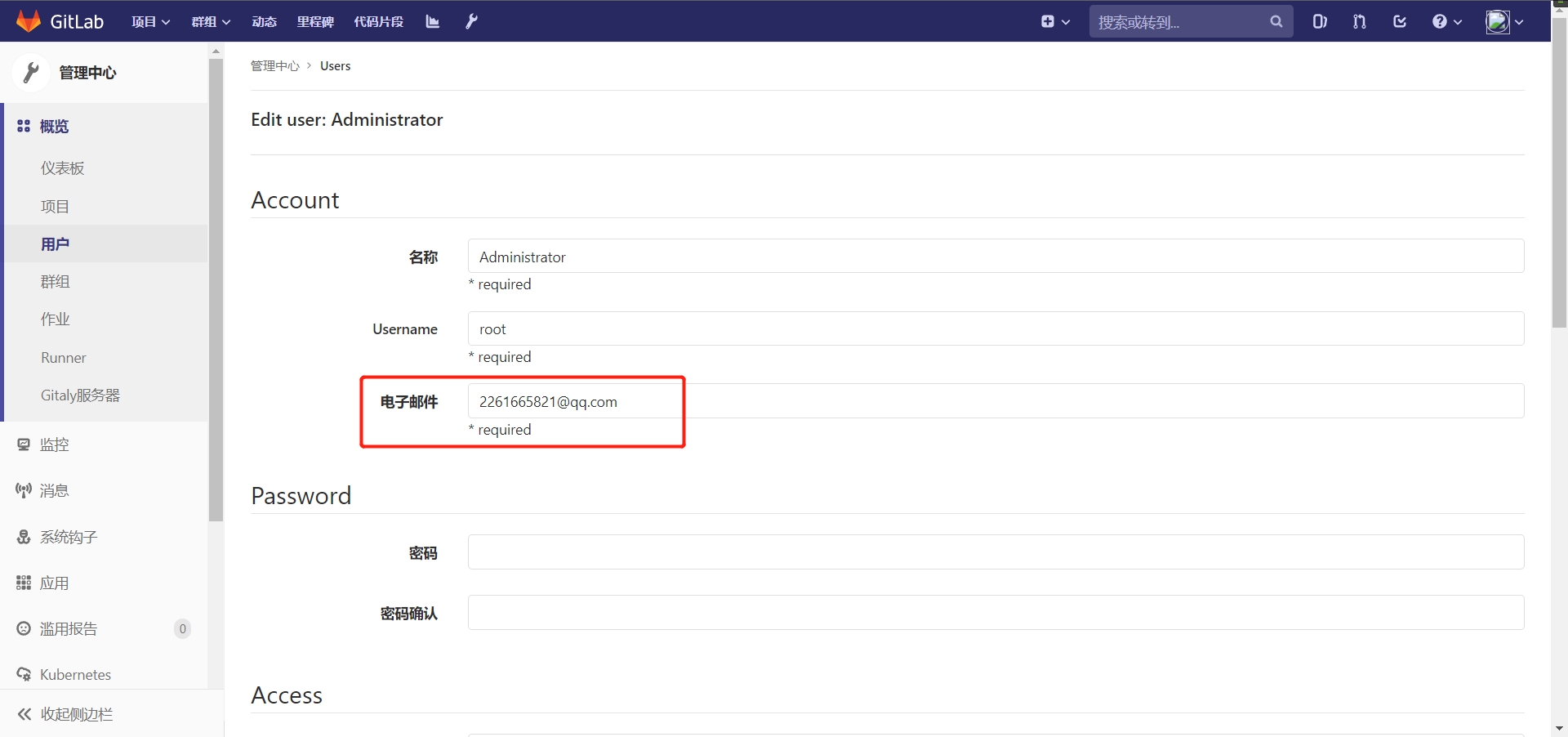Open the user avatar dropdown
Image resolution: width=1568 pixels, height=737 pixels.
click(x=1503, y=21)
